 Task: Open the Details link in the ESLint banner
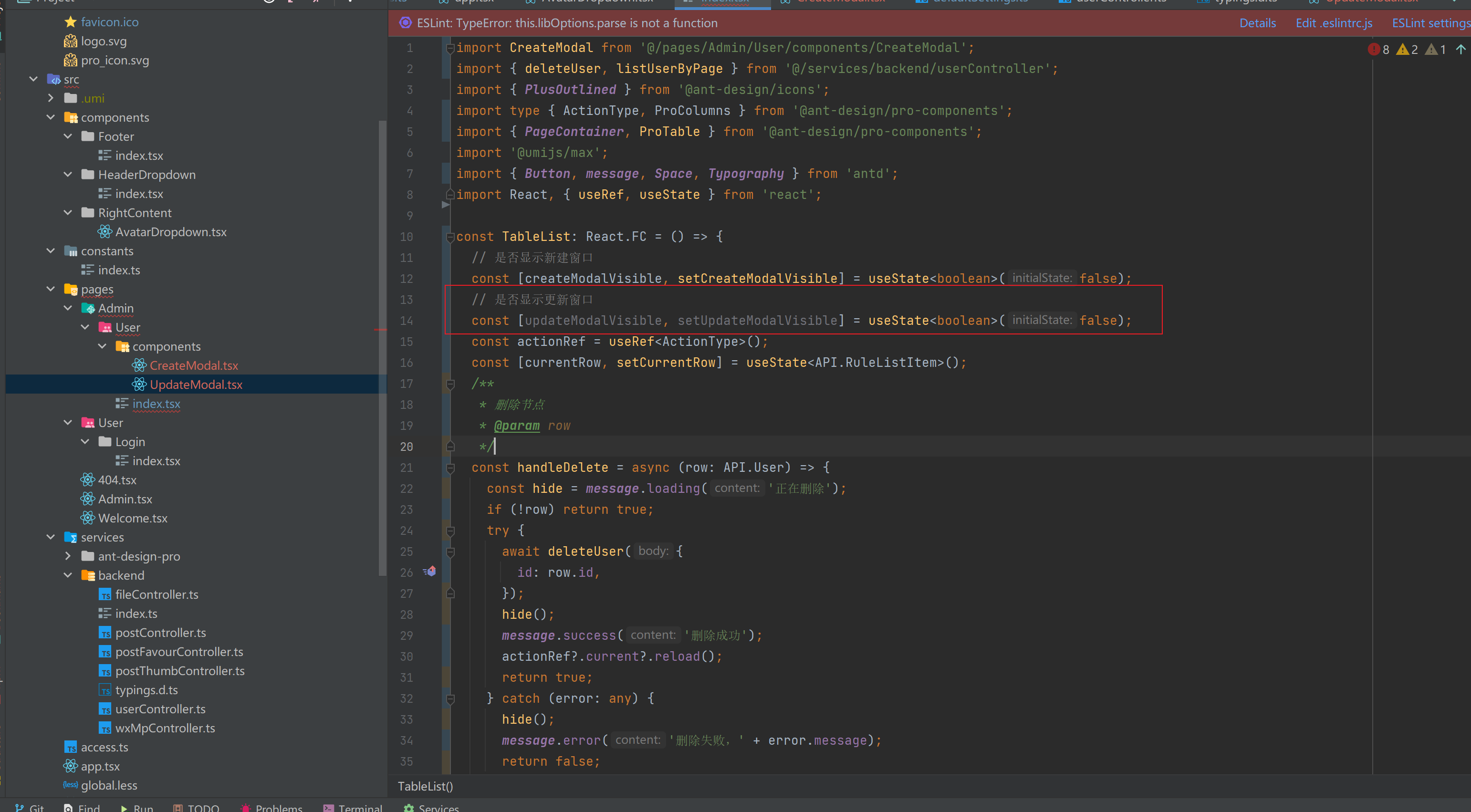pyautogui.click(x=1257, y=23)
